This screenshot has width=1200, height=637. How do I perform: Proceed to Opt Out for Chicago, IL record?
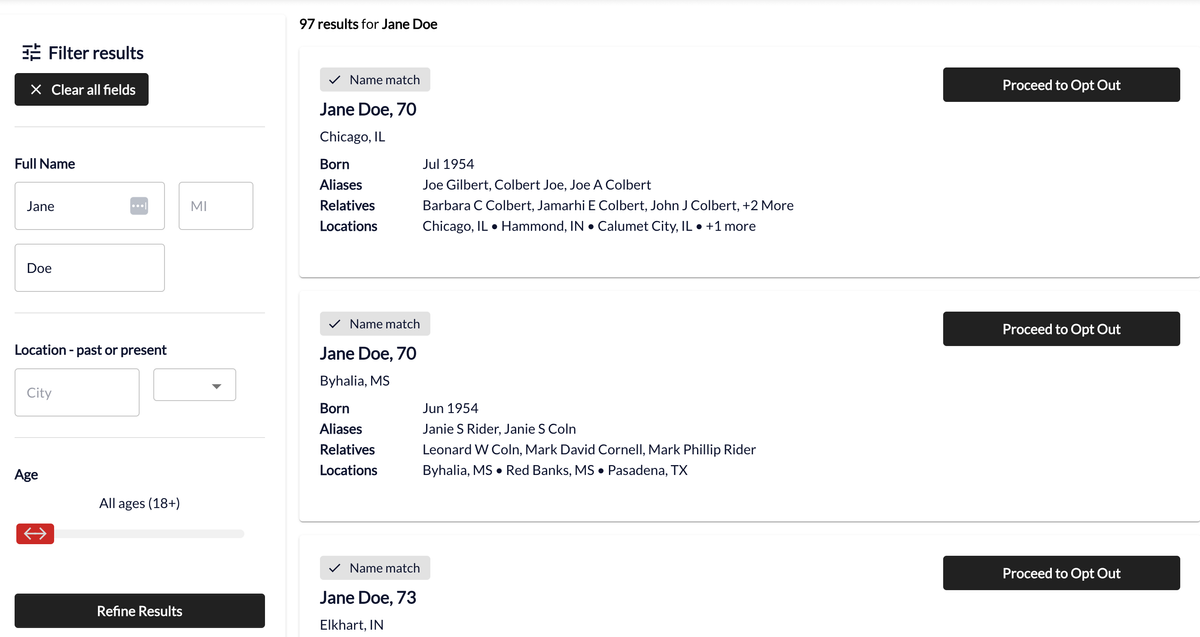pyautogui.click(x=1061, y=85)
